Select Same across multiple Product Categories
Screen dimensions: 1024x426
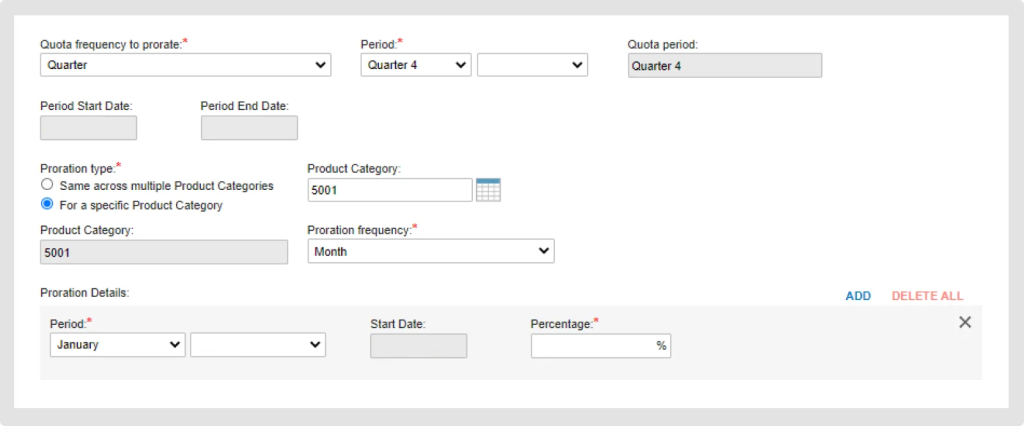[x=47, y=186]
